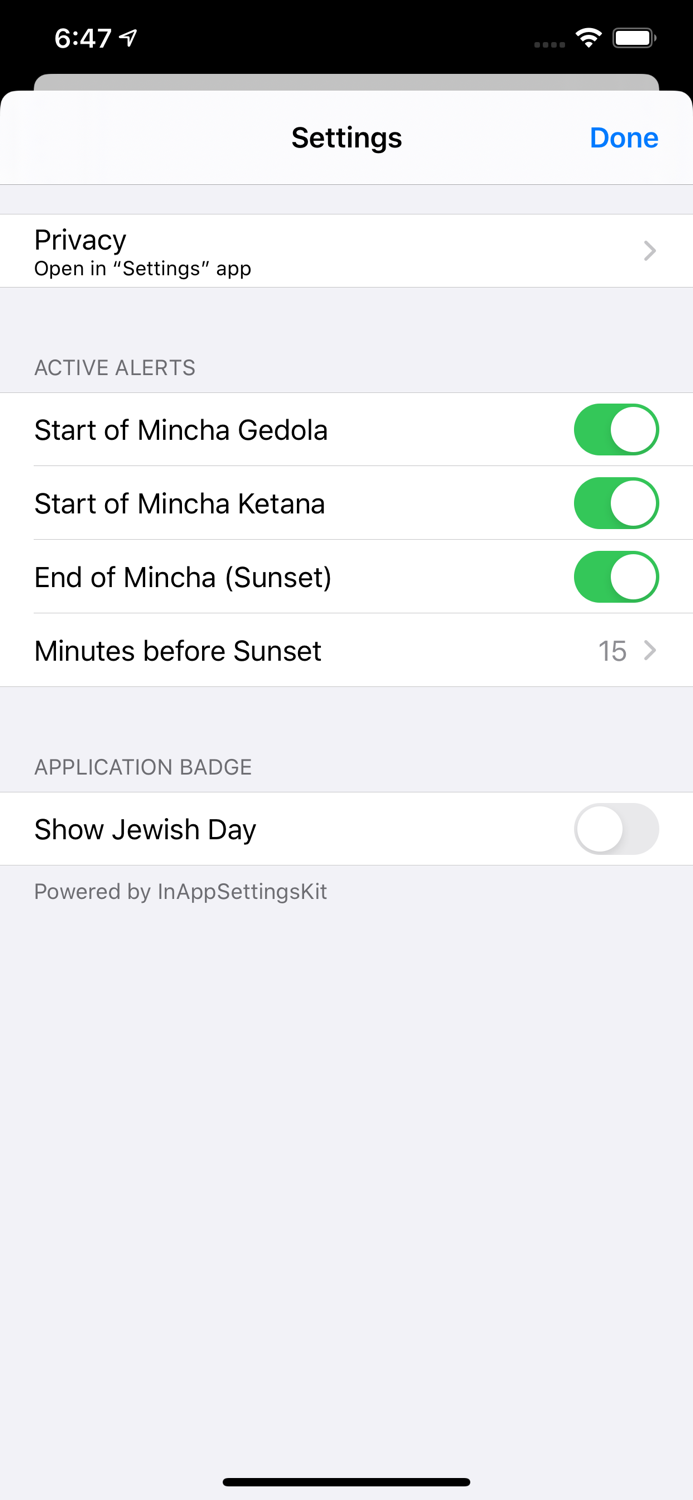Open the Privacy settings via its chevron

pyautogui.click(x=649, y=250)
